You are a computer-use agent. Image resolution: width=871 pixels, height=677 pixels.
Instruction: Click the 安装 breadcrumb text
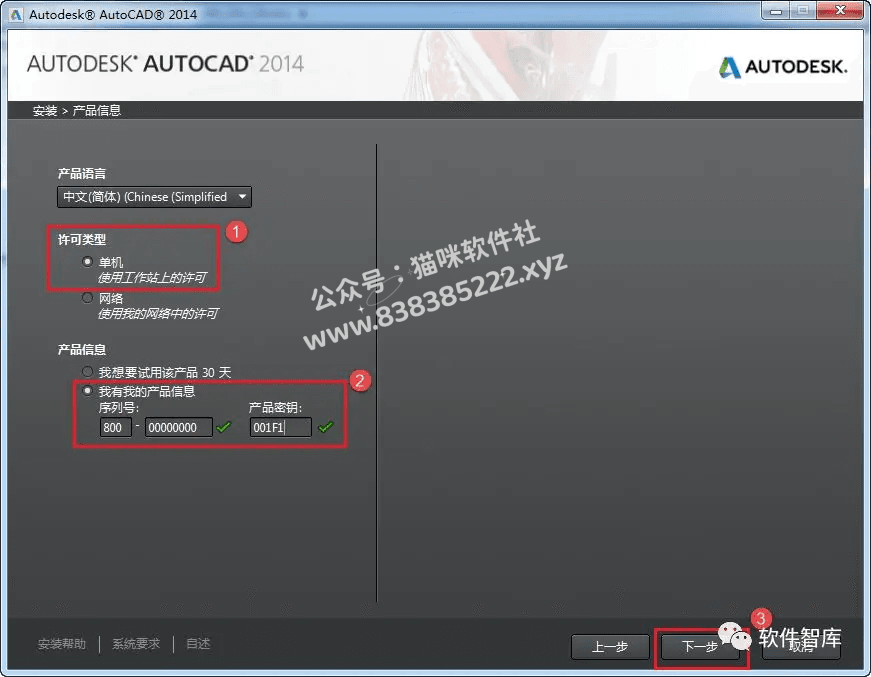45,111
